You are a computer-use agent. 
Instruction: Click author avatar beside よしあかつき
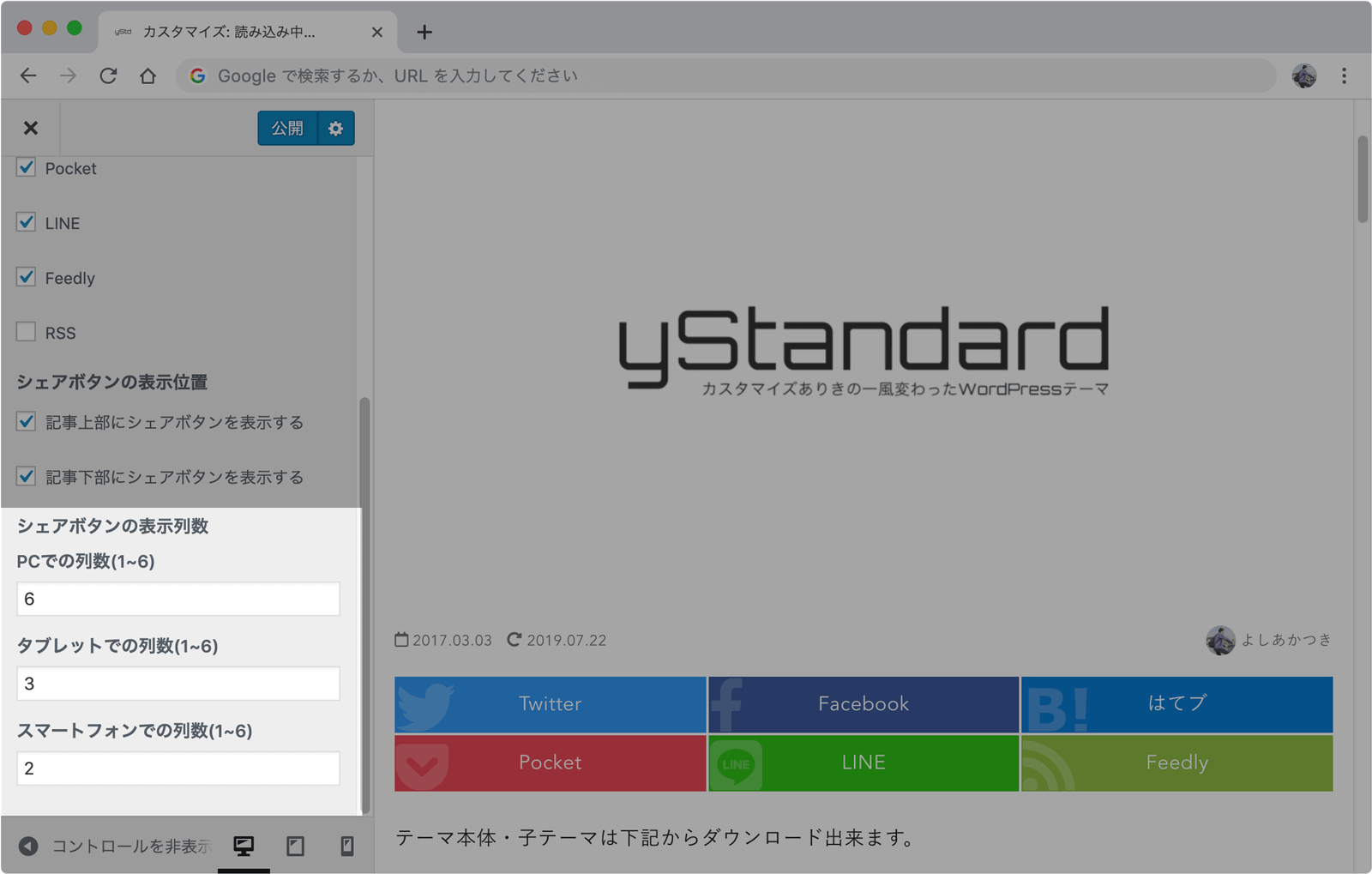(1220, 640)
